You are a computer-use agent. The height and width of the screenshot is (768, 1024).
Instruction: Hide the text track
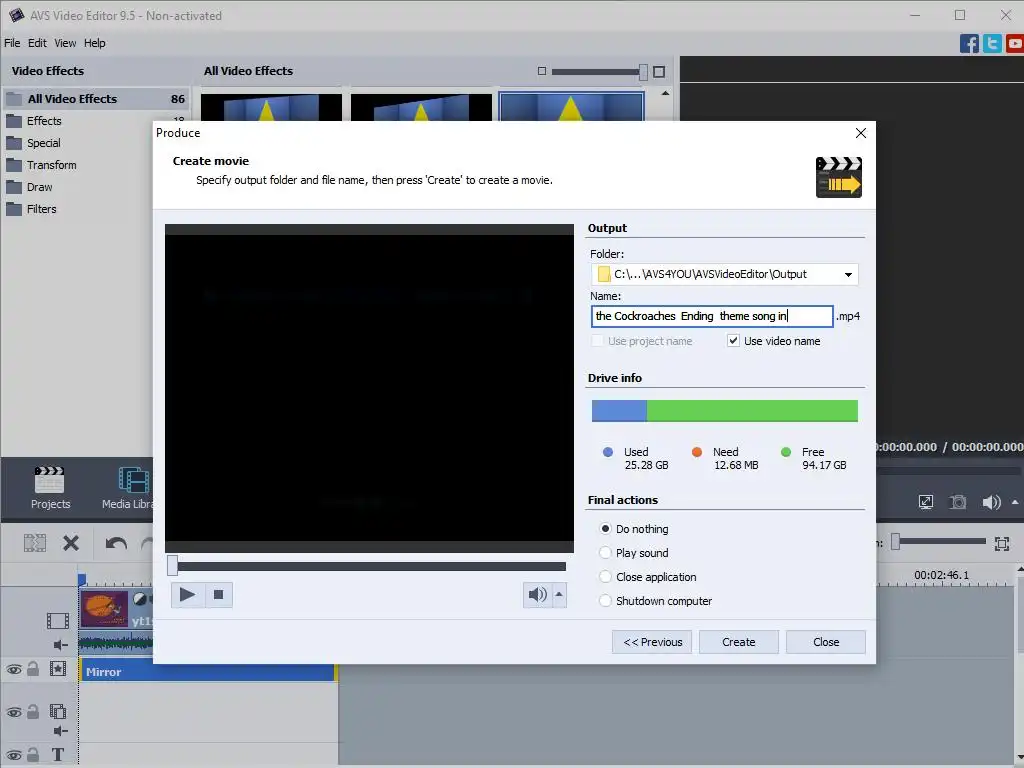pyautogui.click(x=14, y=756)
